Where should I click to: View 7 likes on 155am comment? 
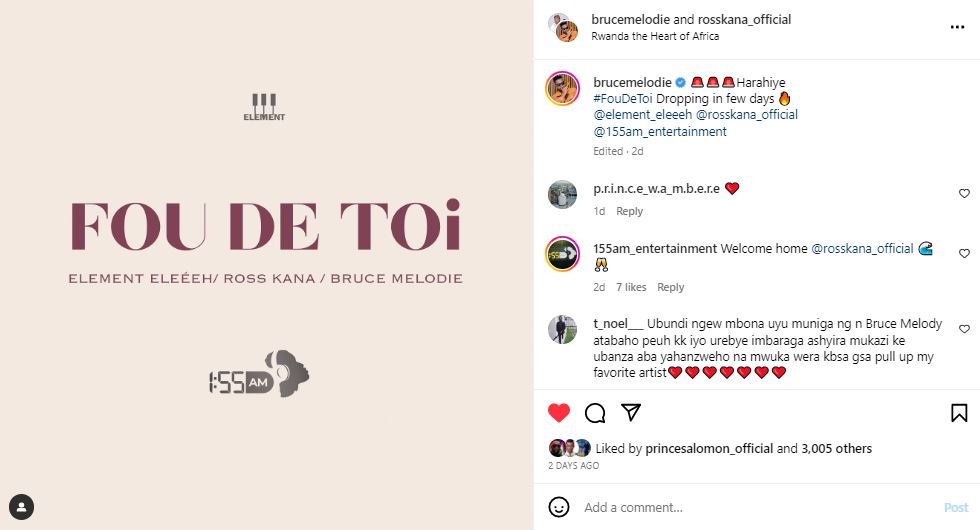(631, 288)
